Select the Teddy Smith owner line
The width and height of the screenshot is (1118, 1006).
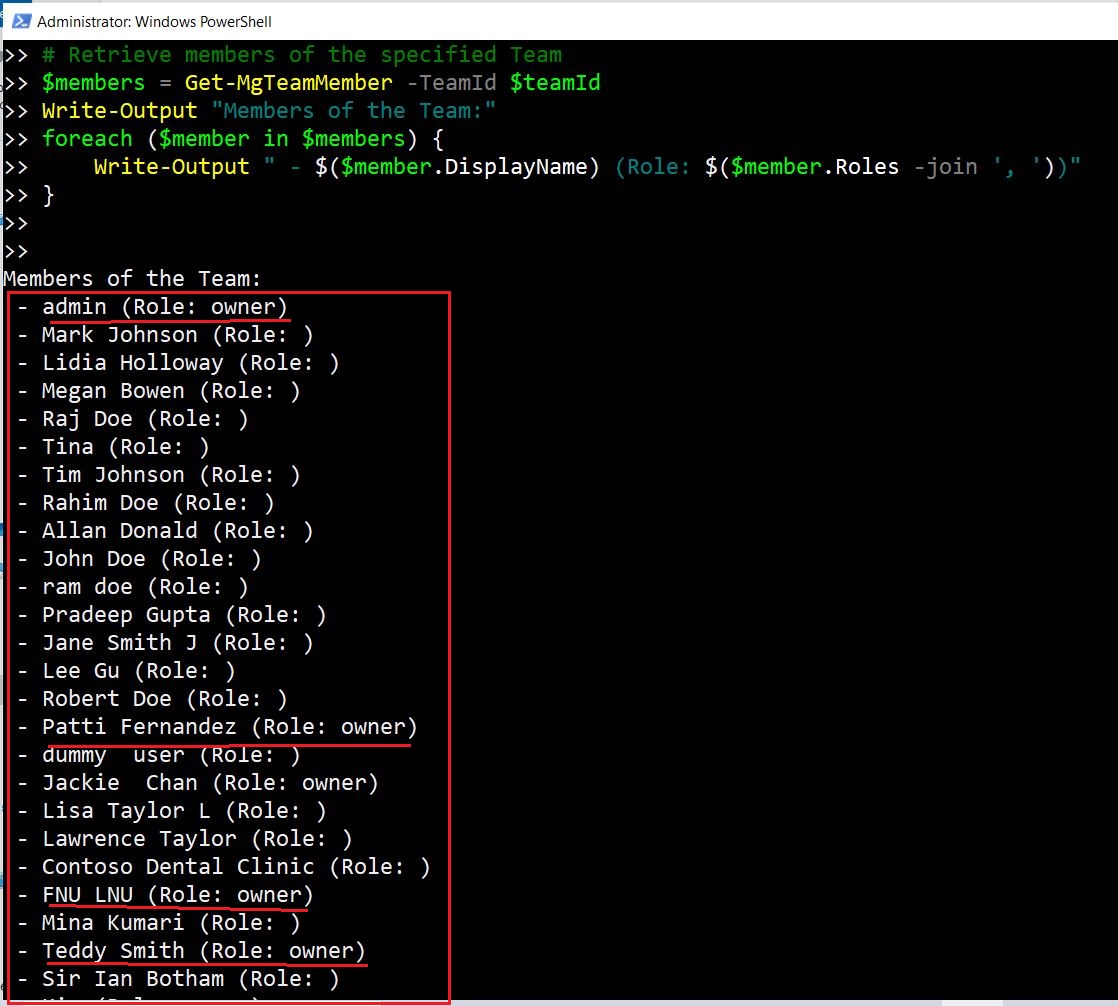tap(203, 950)
